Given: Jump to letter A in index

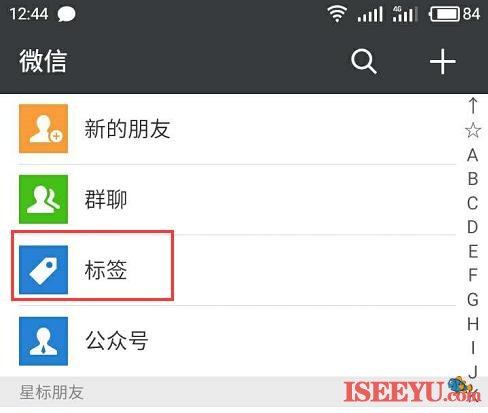Looking at the screenshot, I should point(473,155).
